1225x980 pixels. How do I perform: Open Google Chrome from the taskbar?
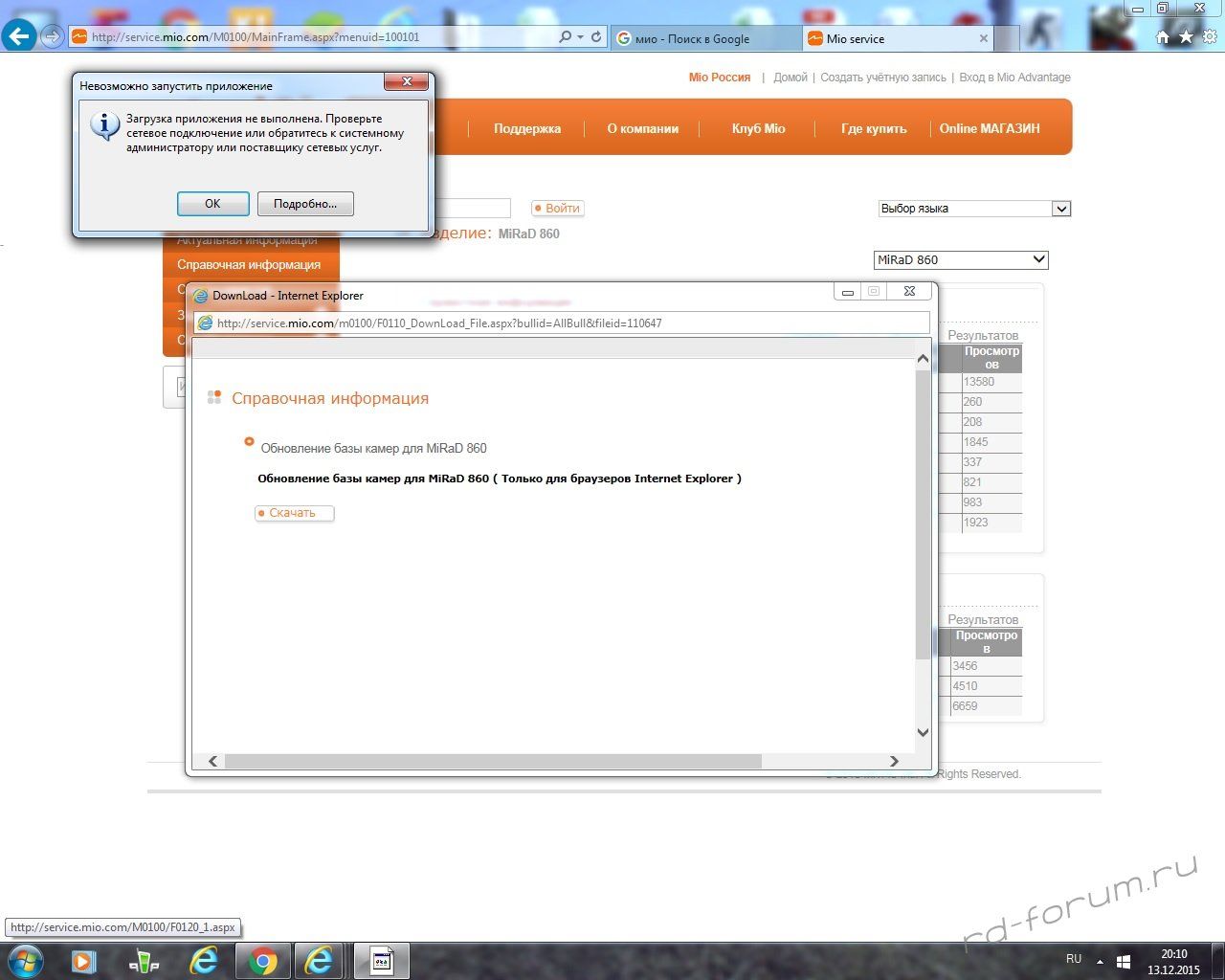click(x=262, y=961)
